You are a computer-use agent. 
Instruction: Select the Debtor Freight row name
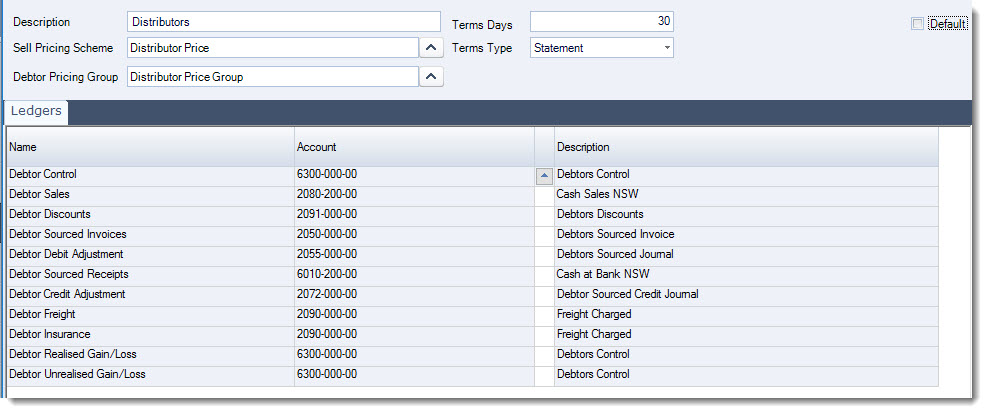coord(42,314)
